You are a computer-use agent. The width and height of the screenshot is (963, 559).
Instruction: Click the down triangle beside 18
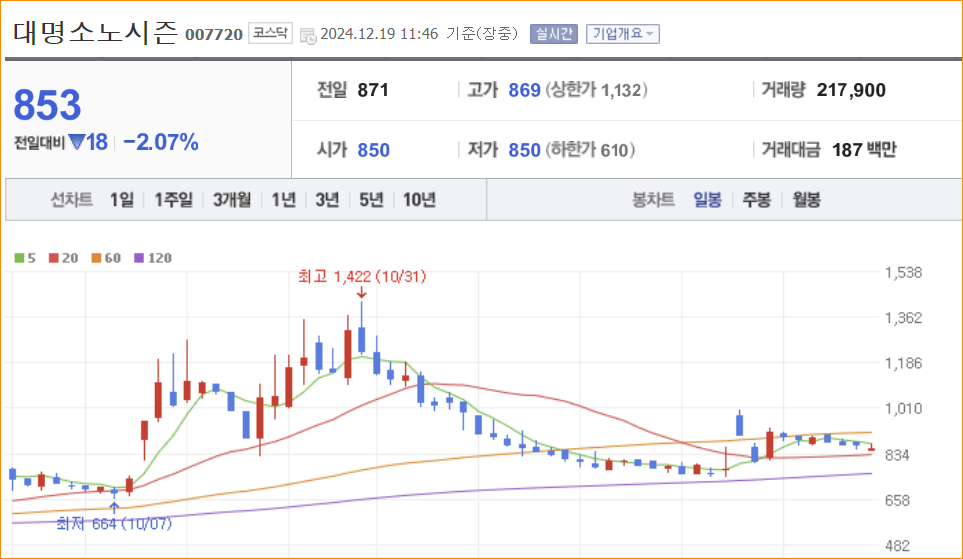(77, 143)
